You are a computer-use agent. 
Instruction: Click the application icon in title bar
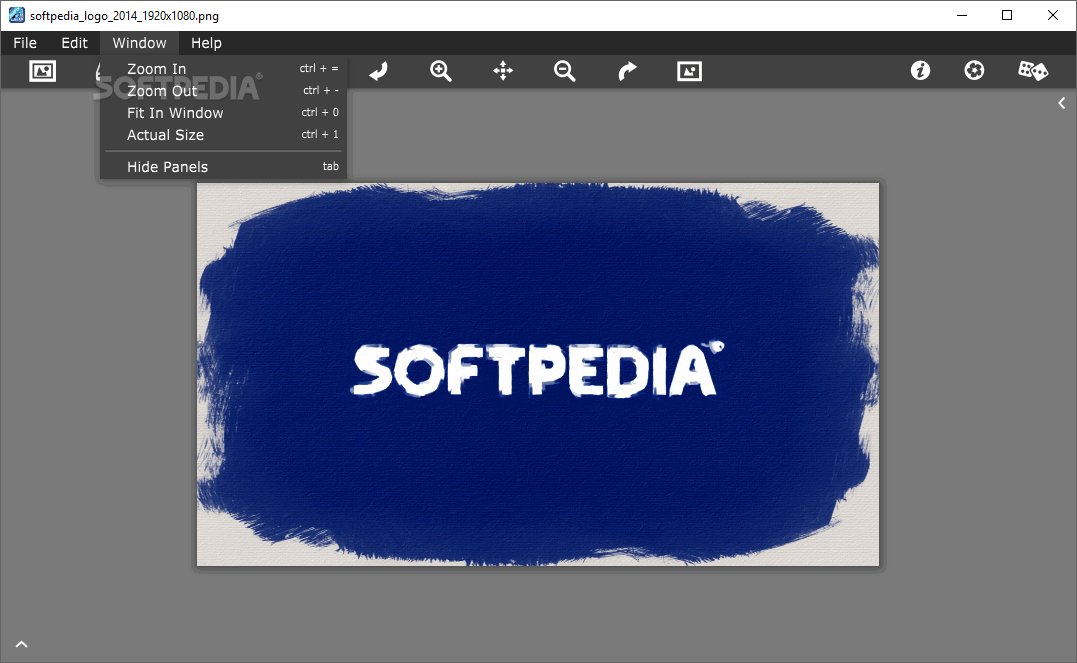16,15
